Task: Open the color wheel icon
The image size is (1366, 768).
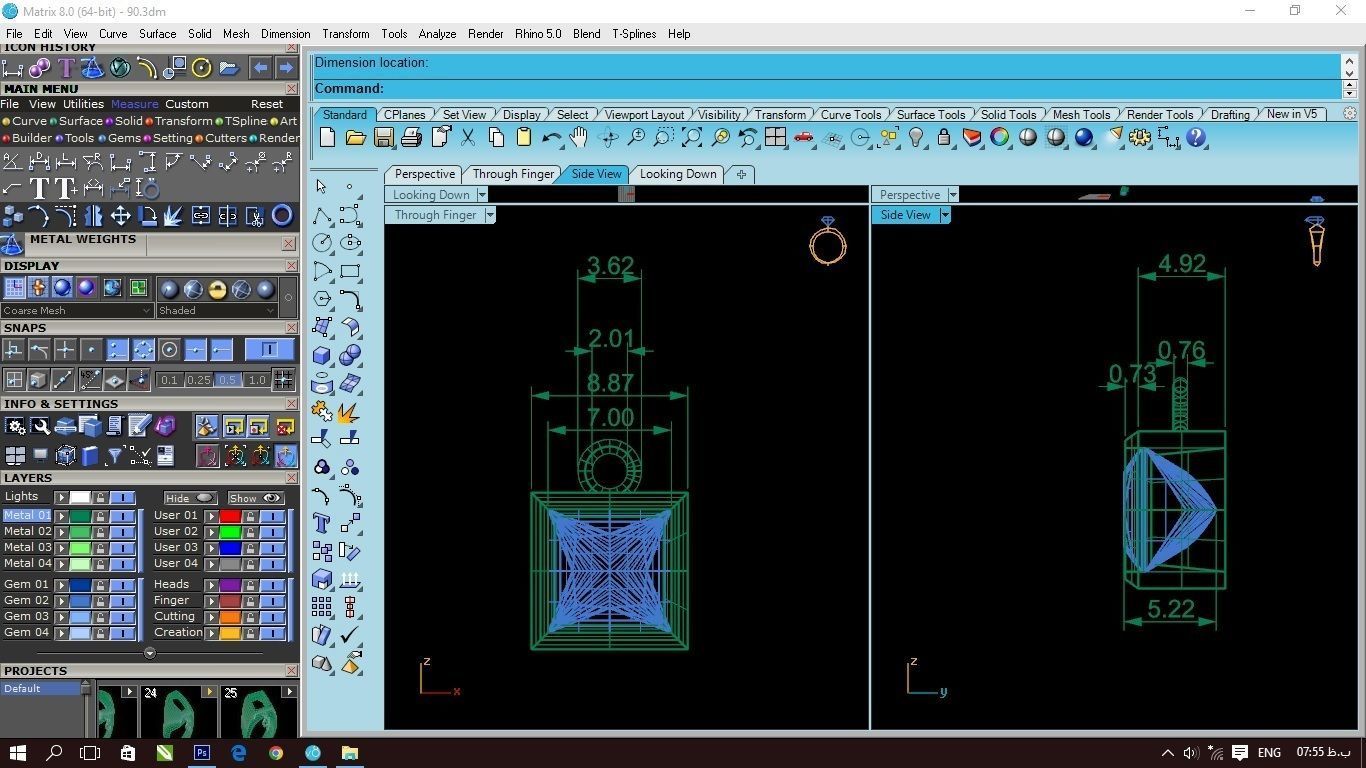Action: [1000, 138]
